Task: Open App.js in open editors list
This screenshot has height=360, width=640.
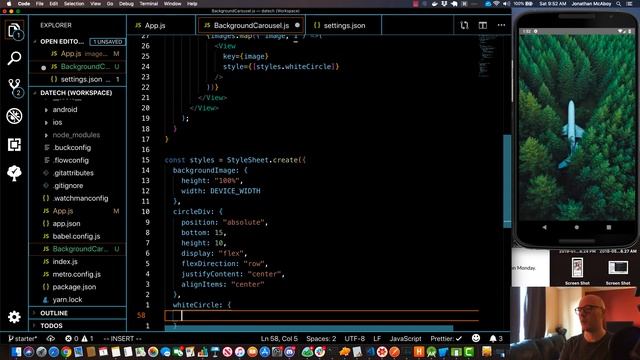Action: 78,53
